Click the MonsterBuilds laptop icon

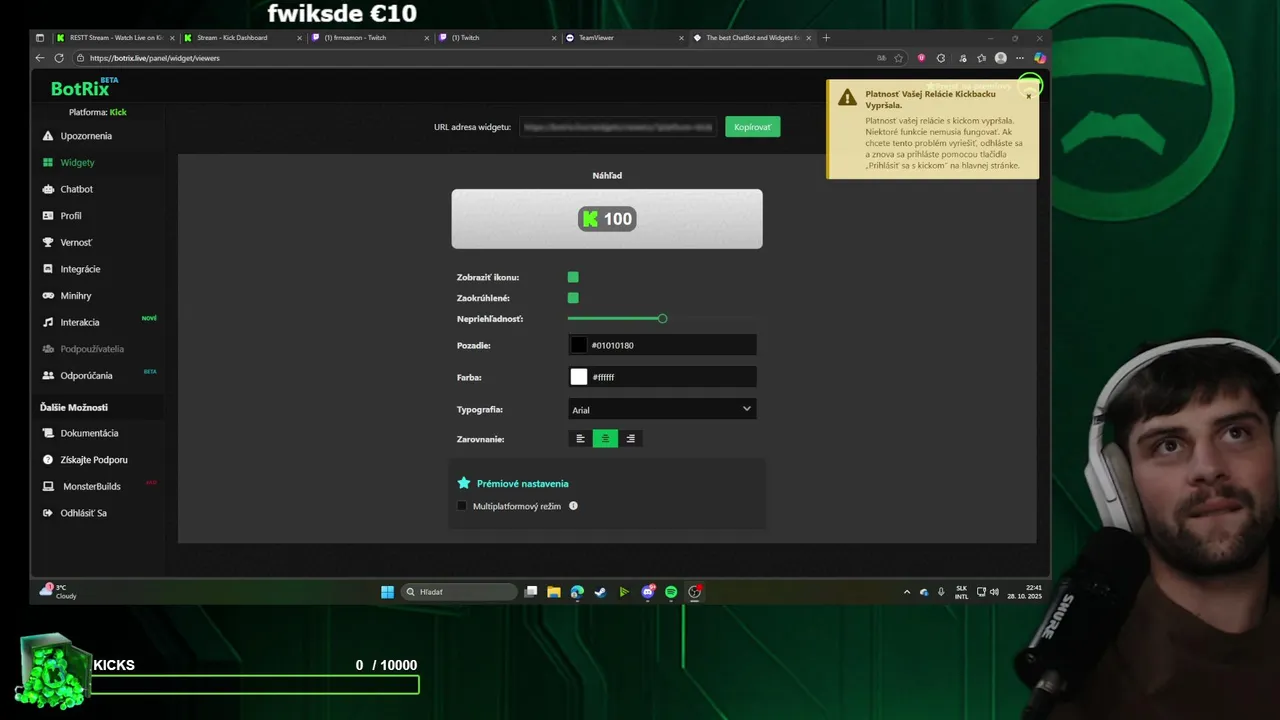48,486
